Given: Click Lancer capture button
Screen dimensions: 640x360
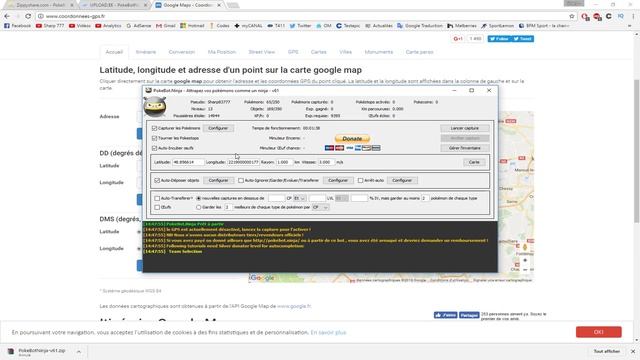Looking at the screenshot, I should pos(464,128).
